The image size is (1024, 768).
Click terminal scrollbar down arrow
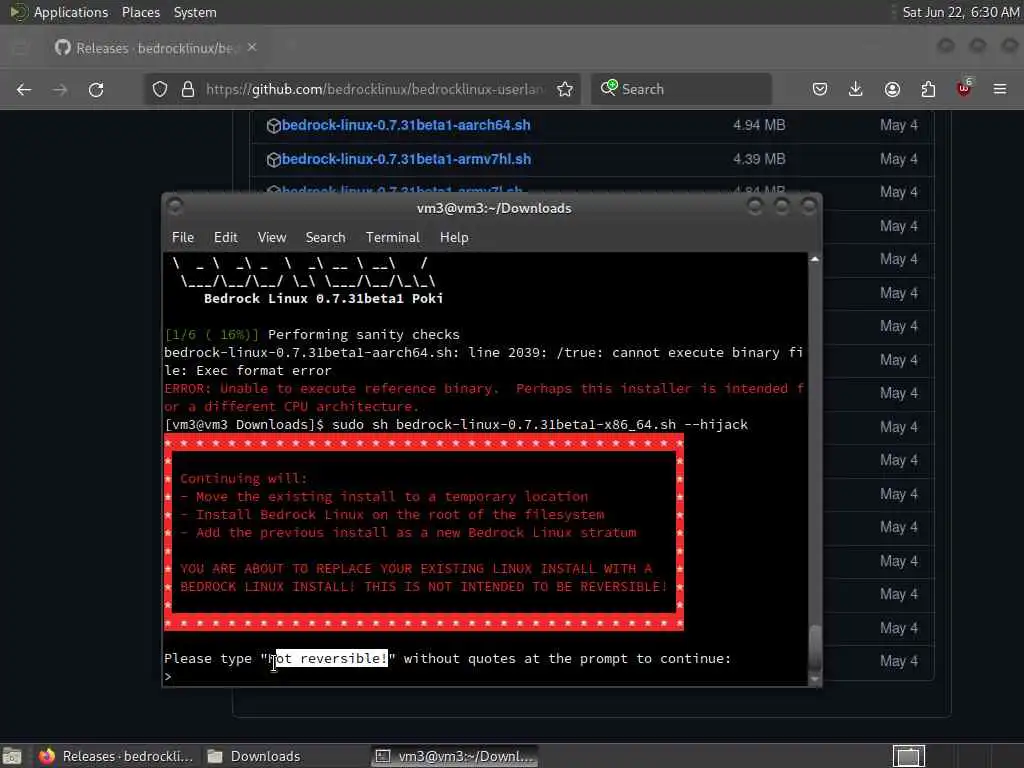[814, 680]
